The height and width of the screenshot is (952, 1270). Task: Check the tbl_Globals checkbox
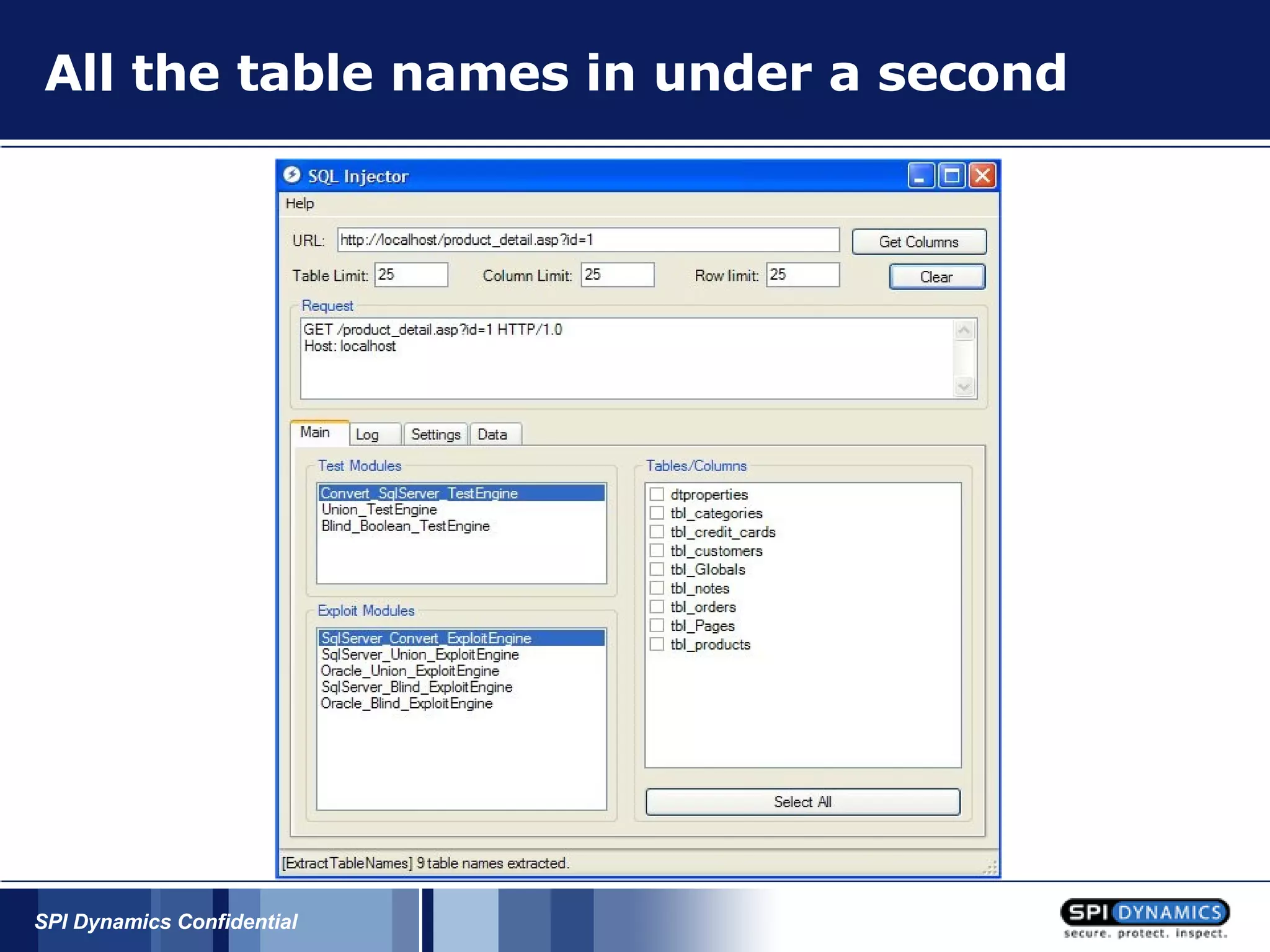coord(657,569)
